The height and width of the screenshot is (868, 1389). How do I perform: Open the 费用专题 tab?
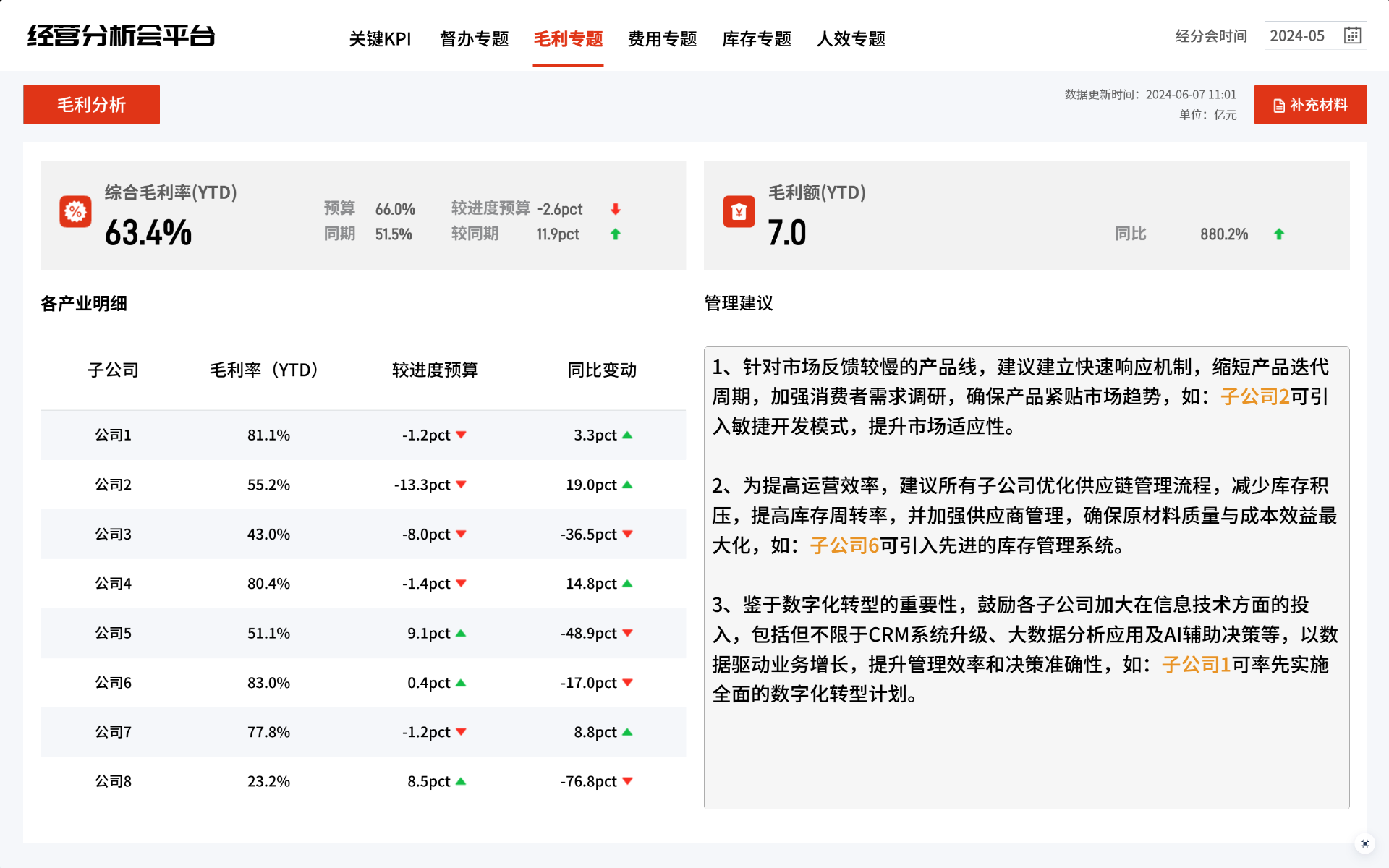[x=662, y=38]
